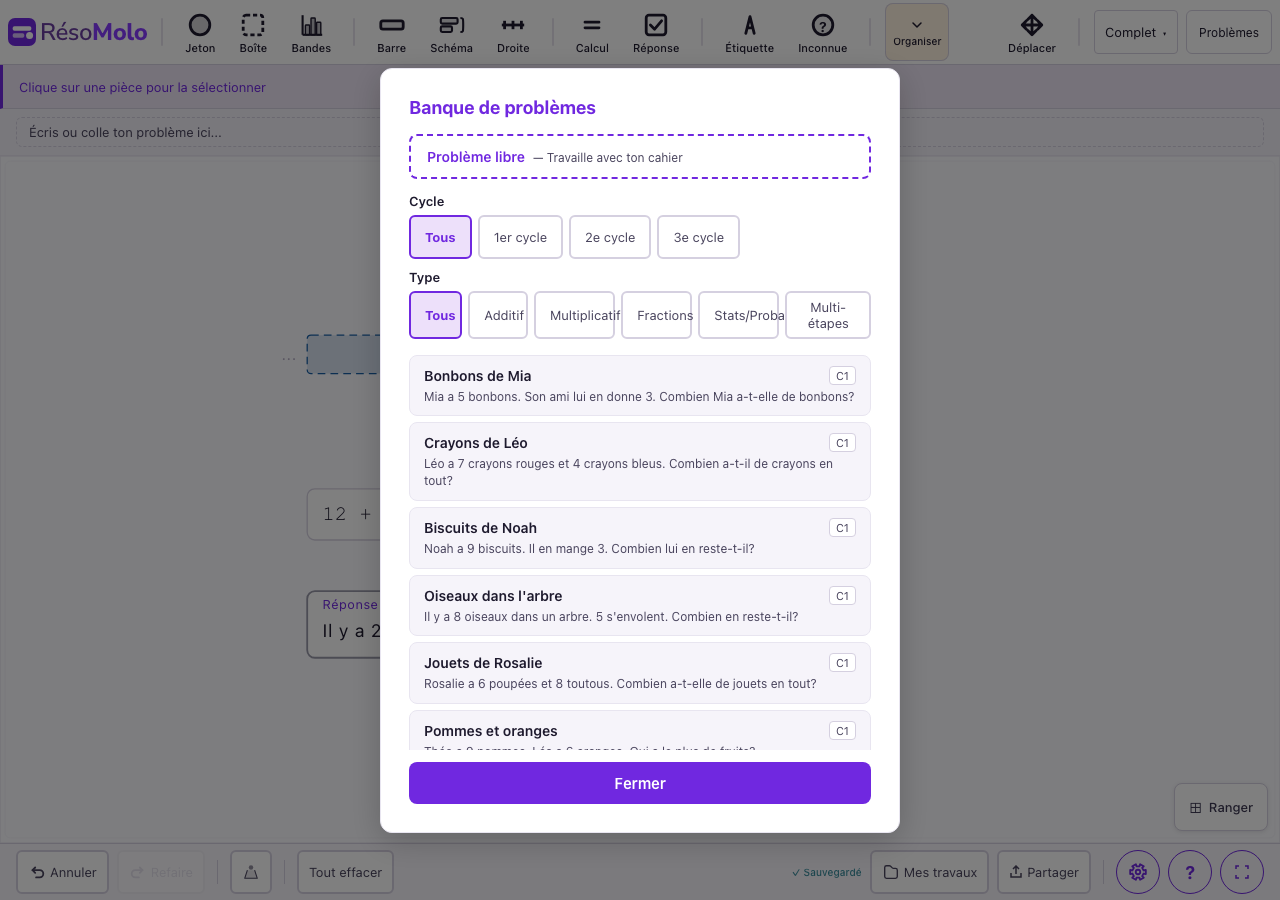Image resolution: width=1280 pixels, height=900 pixels.
Task: Select the Boîte box tool
Action: (x=253, y=33)
